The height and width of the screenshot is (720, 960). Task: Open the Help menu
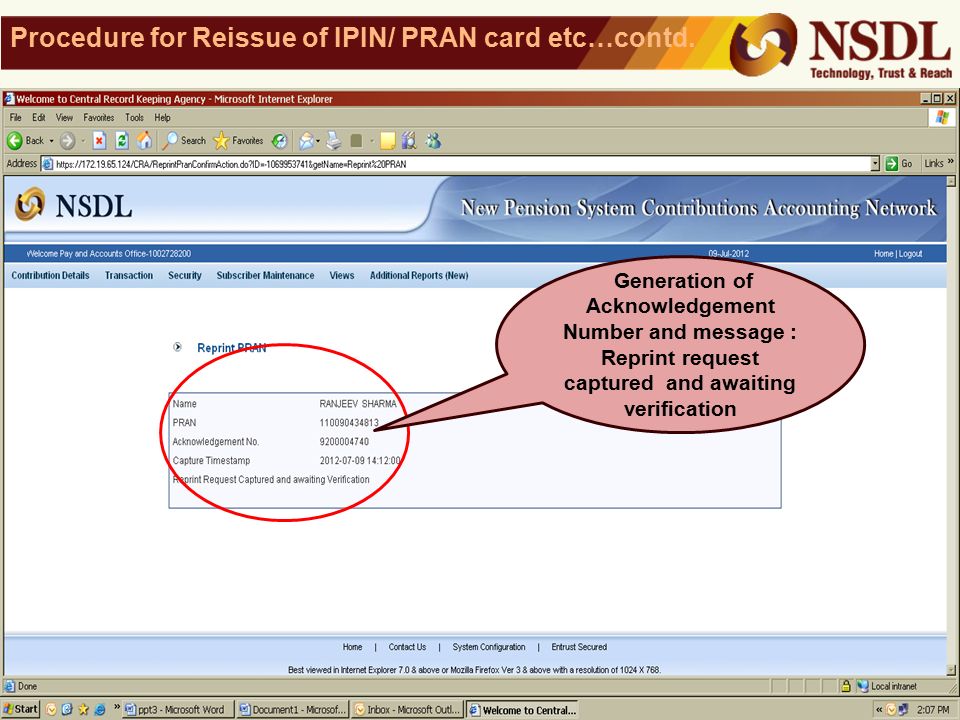[x=162, y=118]
